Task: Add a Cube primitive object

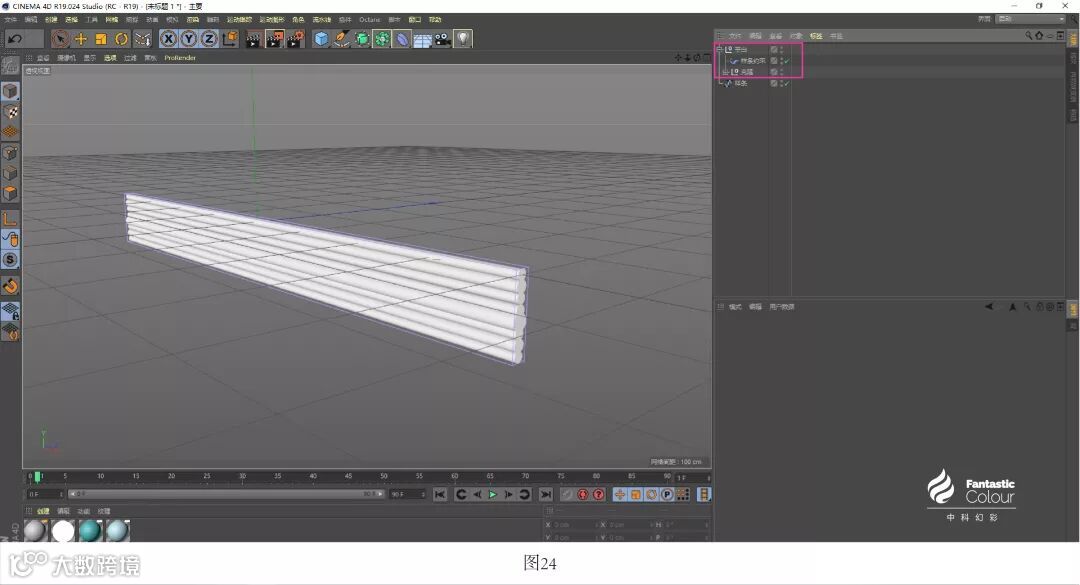Action: 321,39
